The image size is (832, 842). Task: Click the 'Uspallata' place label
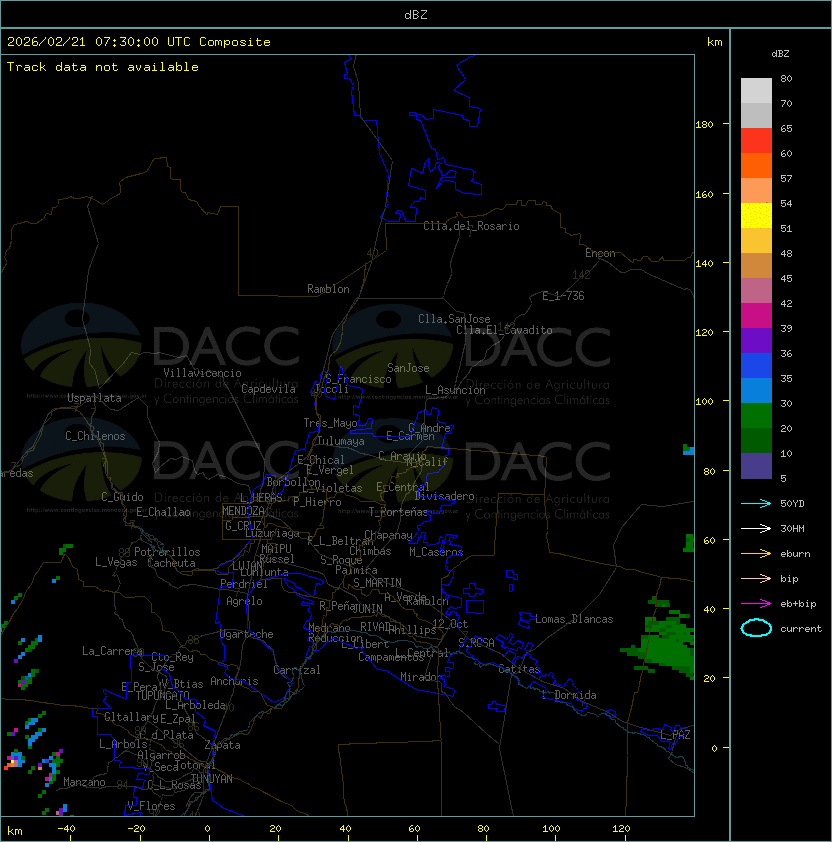94,398
